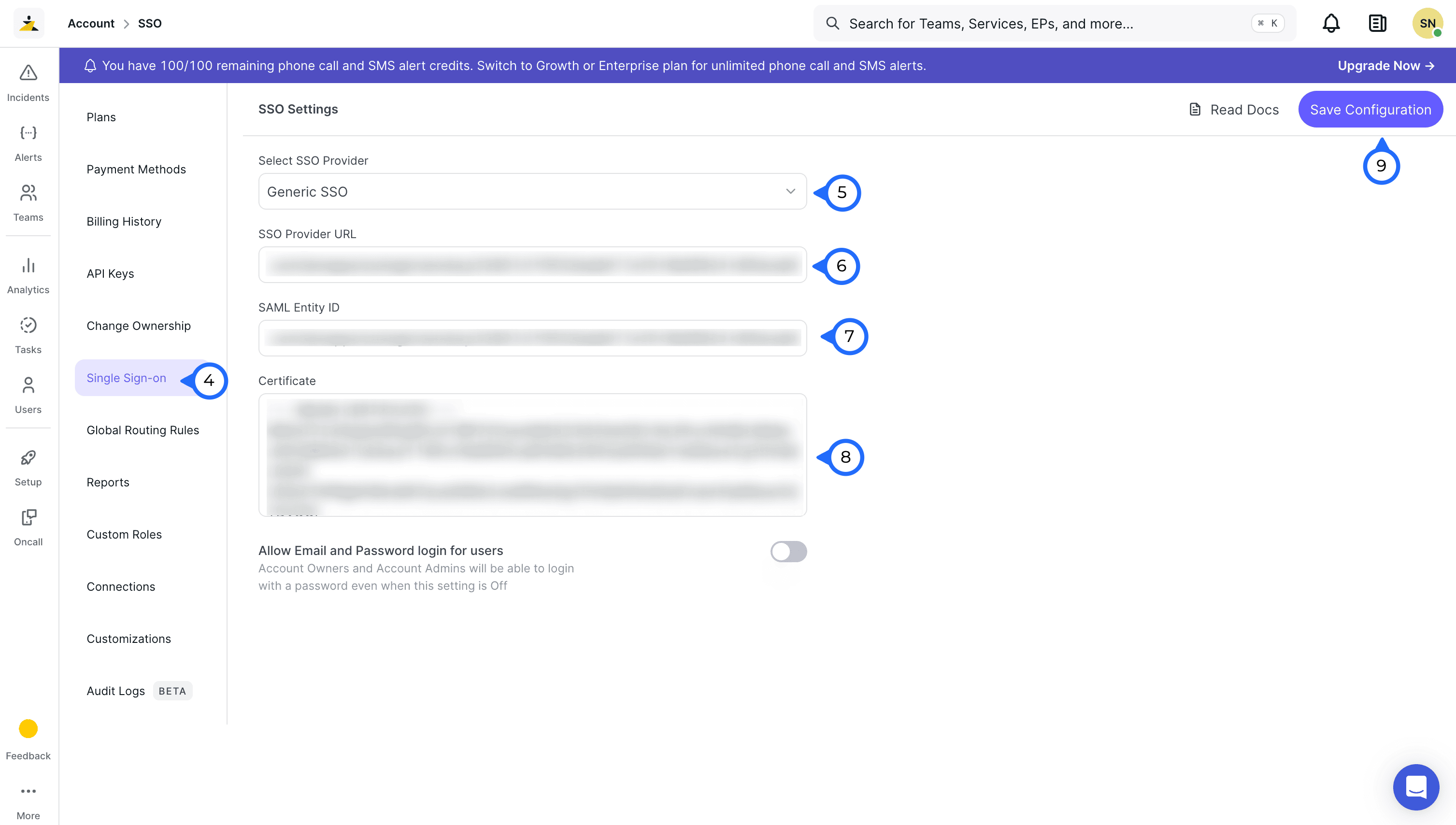The height and width of the screenshot is (825, 1456).
Task: Toggle Allow Email and Password login switch
Action: point(788,551)
